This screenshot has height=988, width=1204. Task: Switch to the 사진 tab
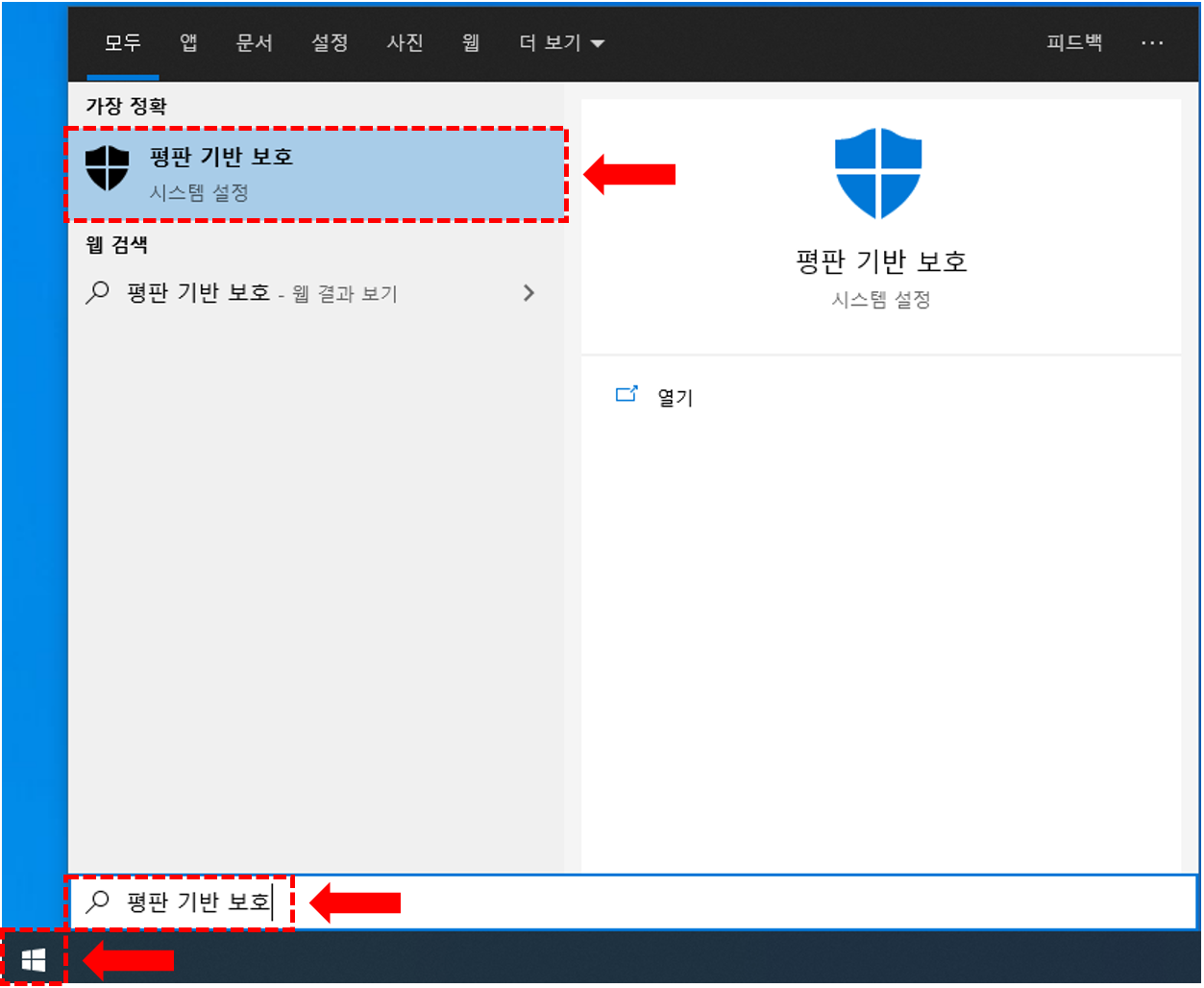405,43
